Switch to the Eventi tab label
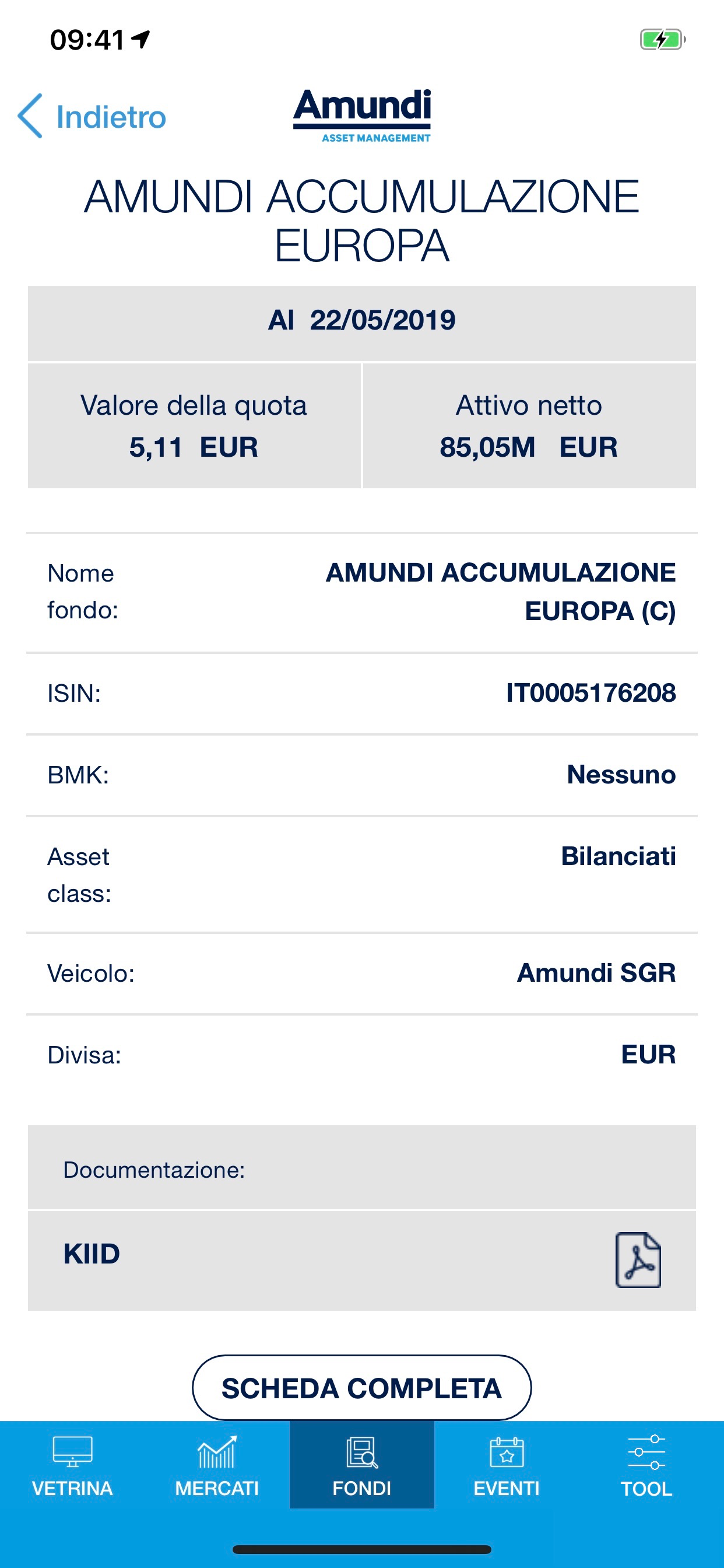Image resolution: width=724 pixels, height=1568 pixels. pos(506,1488)
